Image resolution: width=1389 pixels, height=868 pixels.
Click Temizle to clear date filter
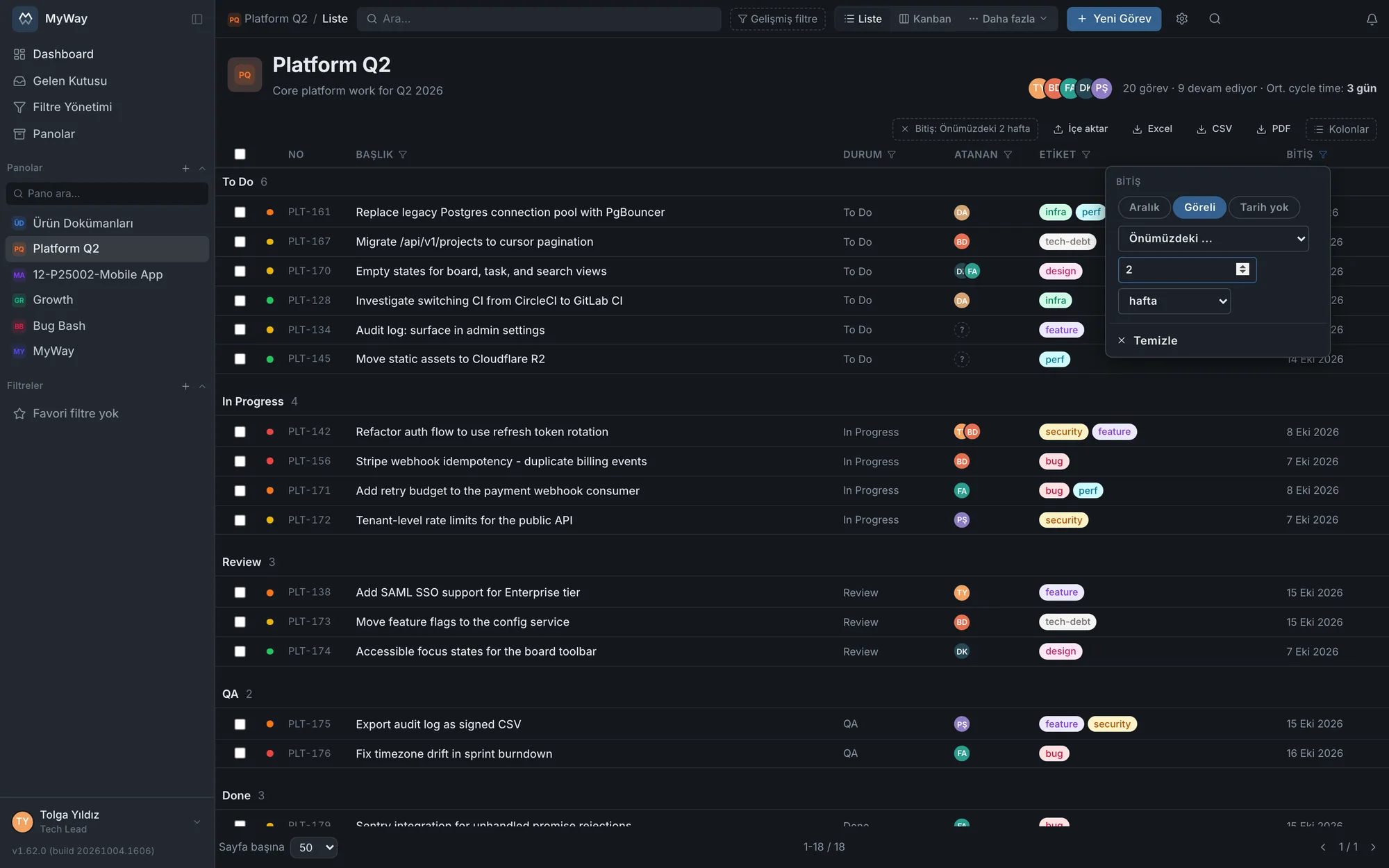1147,340
